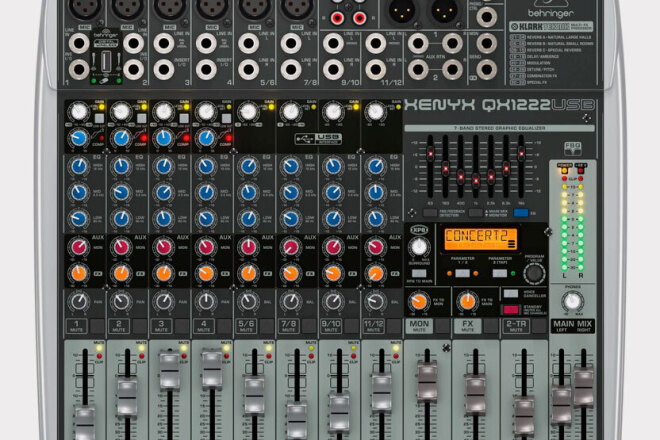Viewport: 660px width, 440px height.
Task: Adjust the channel 9/10 BAL knob
Action: 333,302
